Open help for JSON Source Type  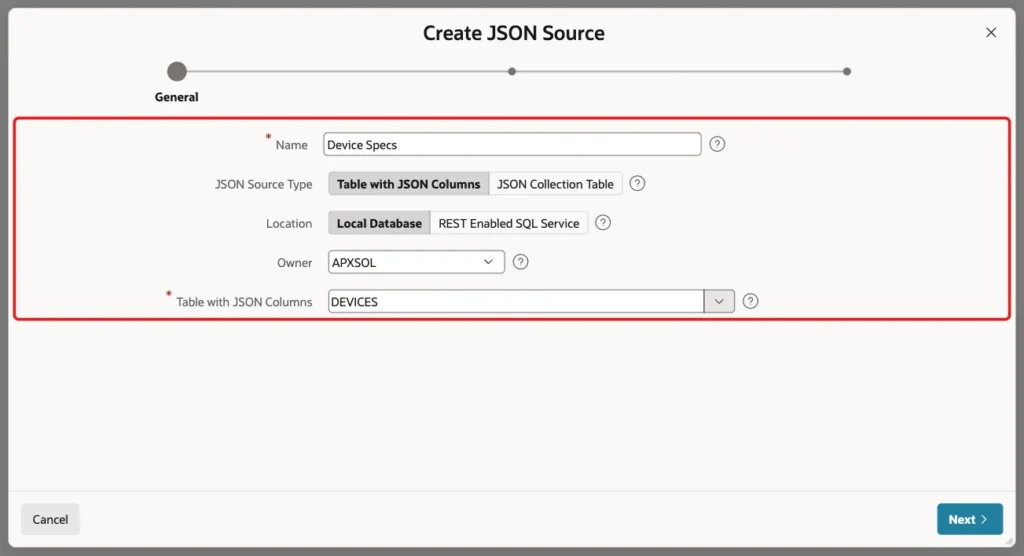pyautogui.click(x=637, y=184)
